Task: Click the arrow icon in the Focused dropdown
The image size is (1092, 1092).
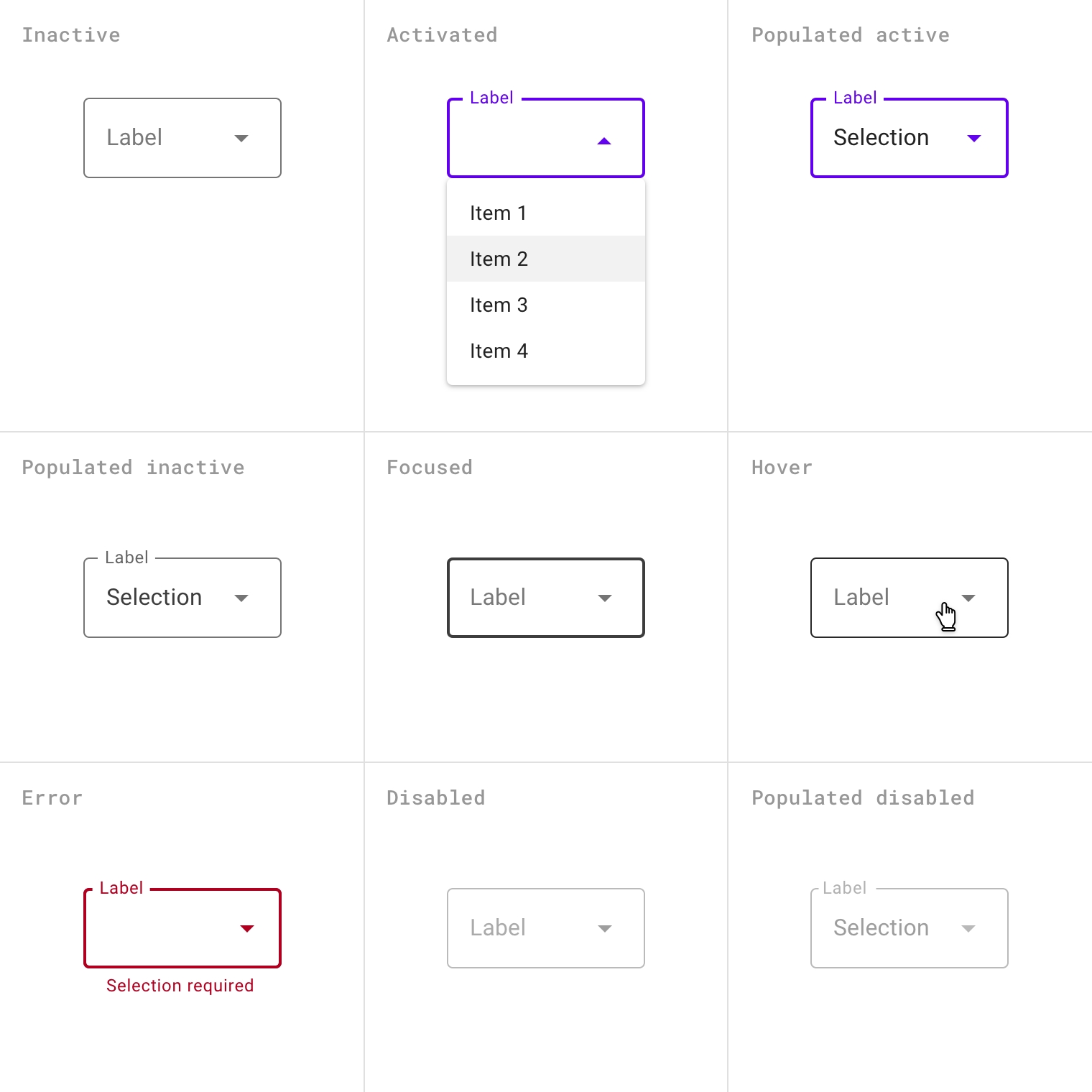Action: click(605, 598)
